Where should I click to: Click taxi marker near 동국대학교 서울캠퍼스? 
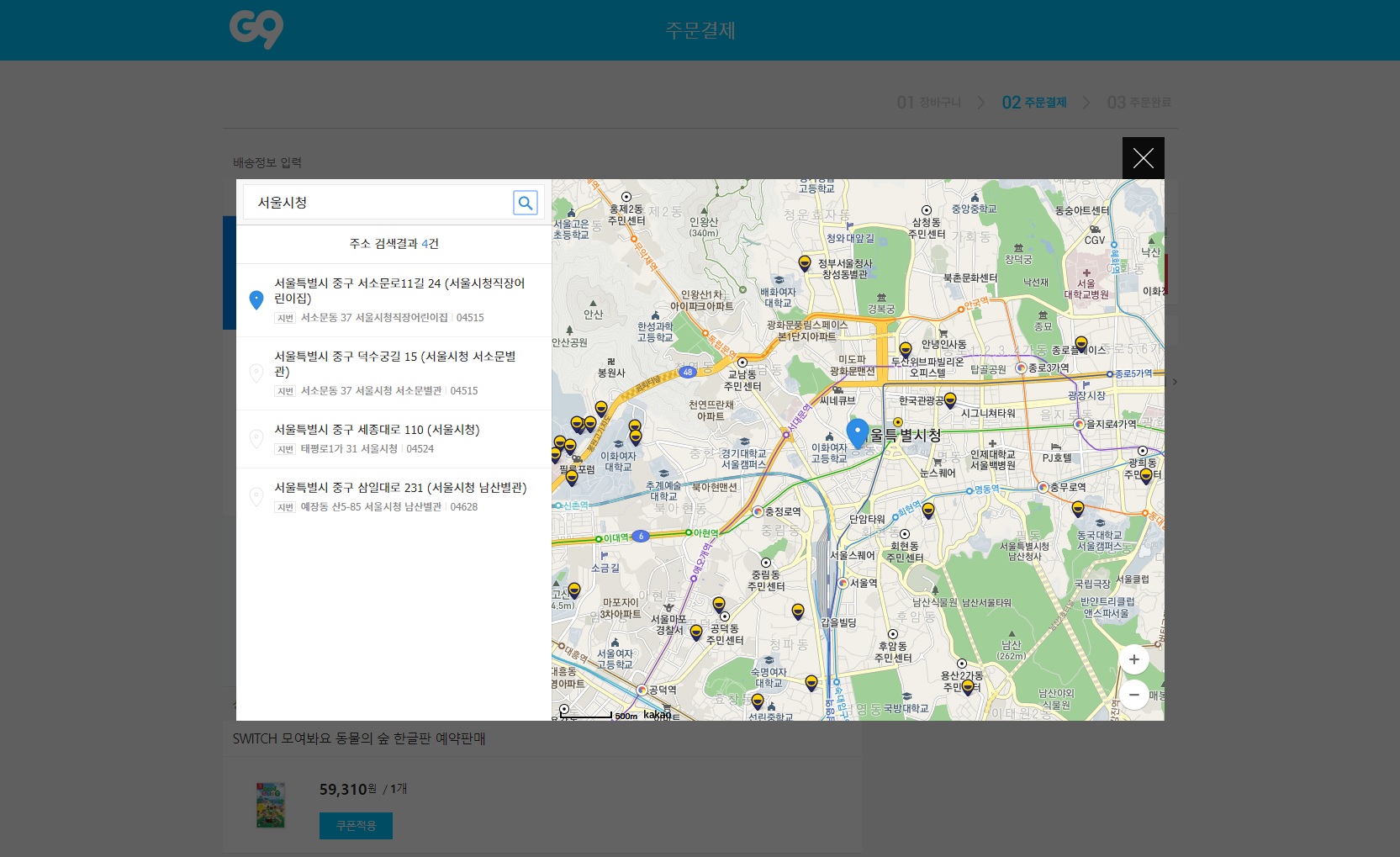click(x=1078, y=509)
